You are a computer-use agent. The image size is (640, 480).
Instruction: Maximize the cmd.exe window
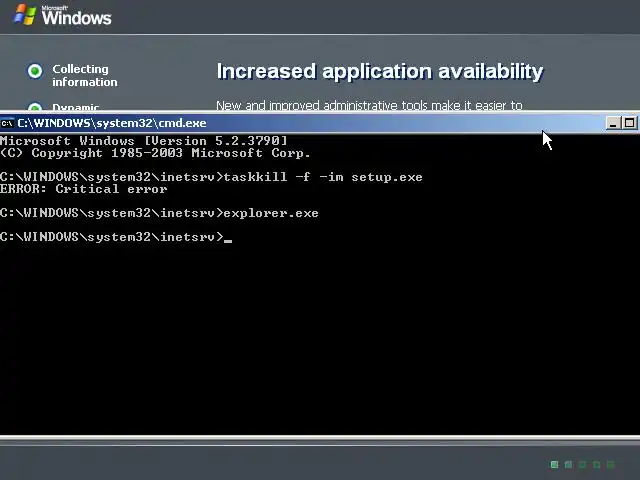click(629, 123)
